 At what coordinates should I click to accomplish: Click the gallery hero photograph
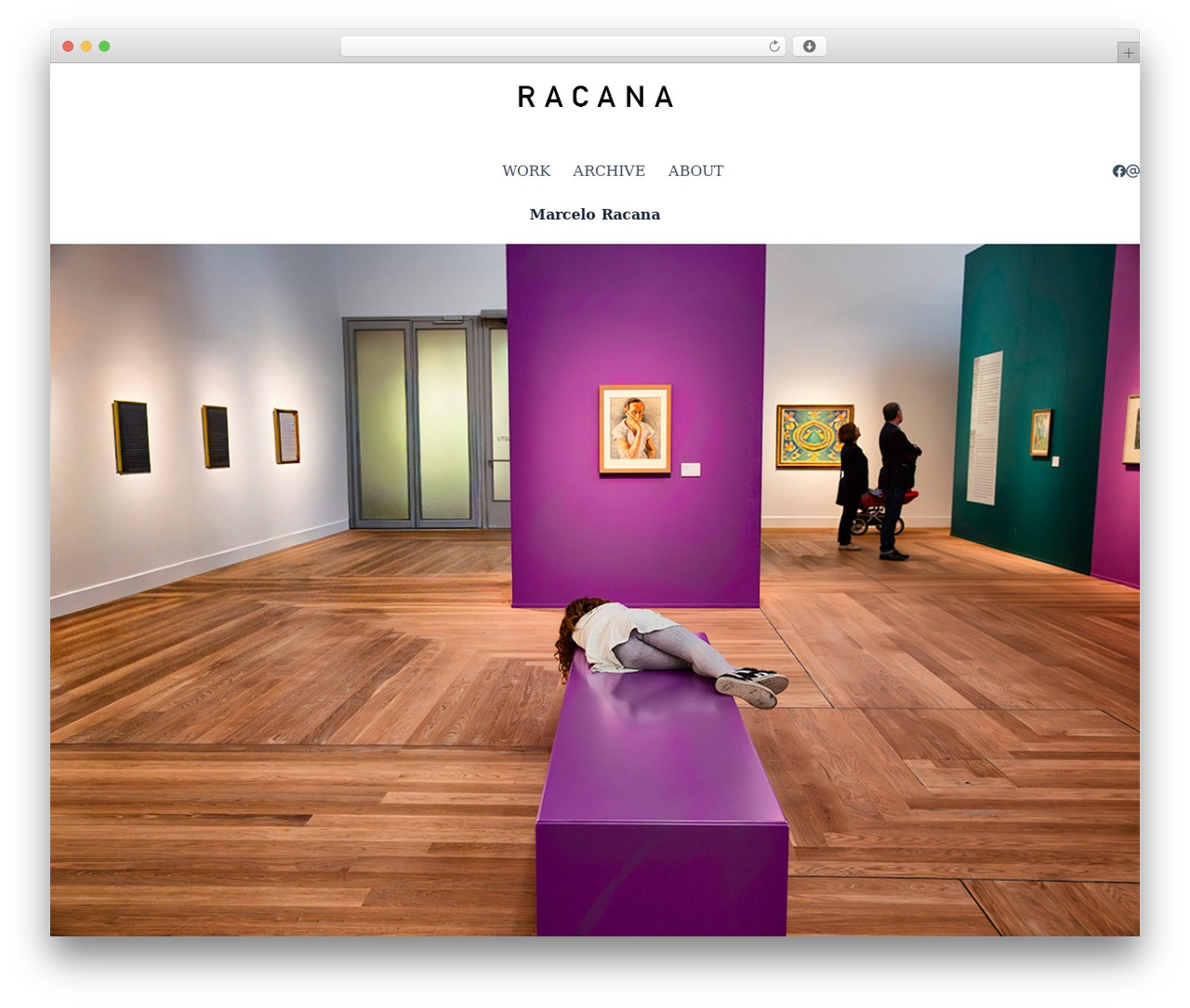[595, 590]
